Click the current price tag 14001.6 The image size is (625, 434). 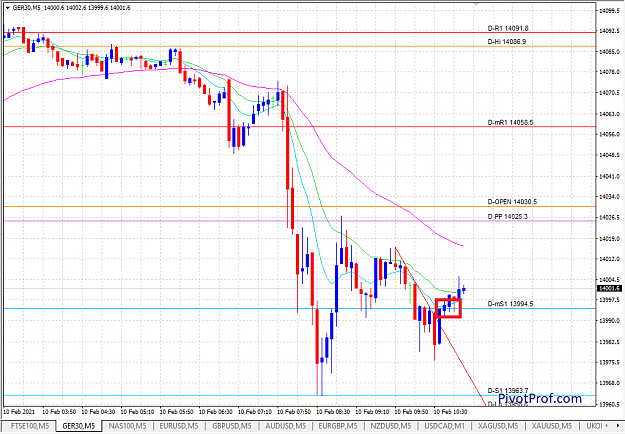tap(609, 288)
